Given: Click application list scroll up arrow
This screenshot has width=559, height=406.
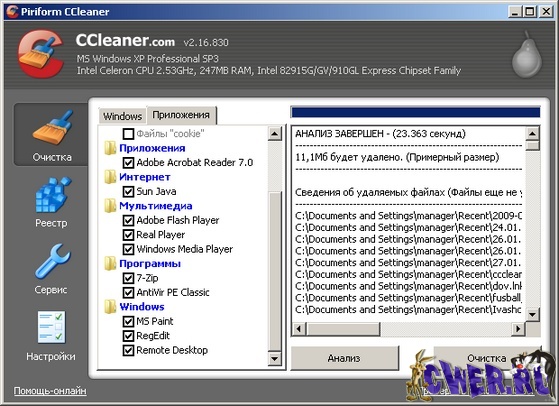Looking at the screenshot, I should (275, 134).
